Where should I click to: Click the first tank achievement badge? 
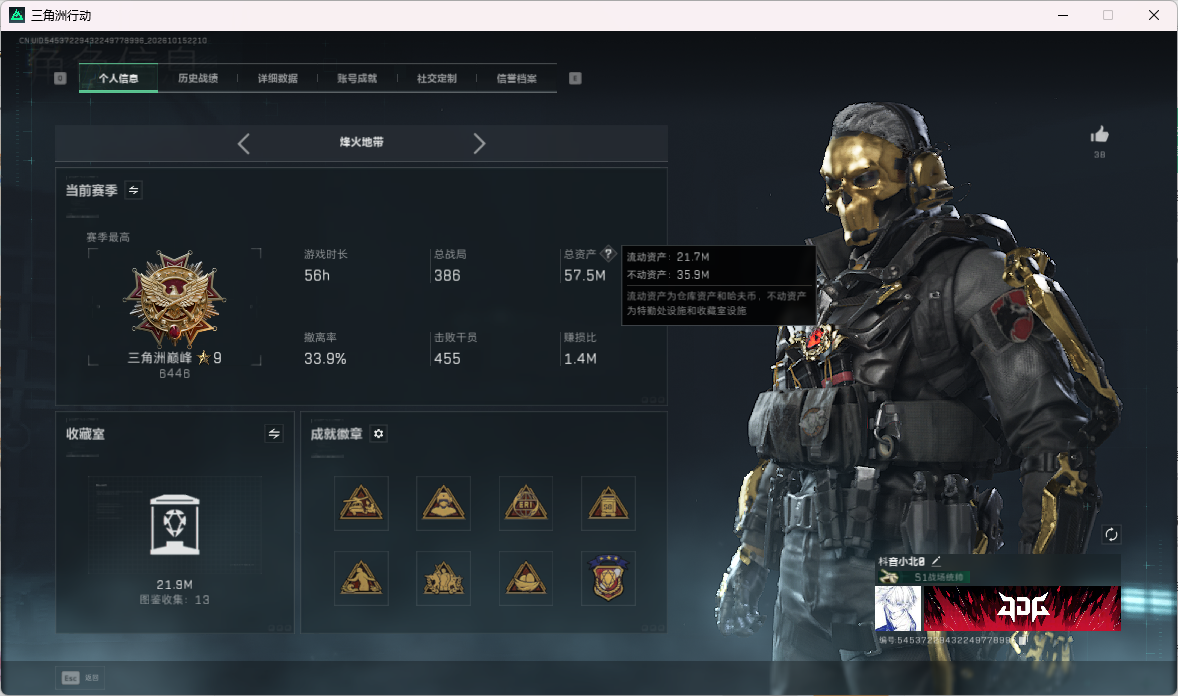[361, 503]
